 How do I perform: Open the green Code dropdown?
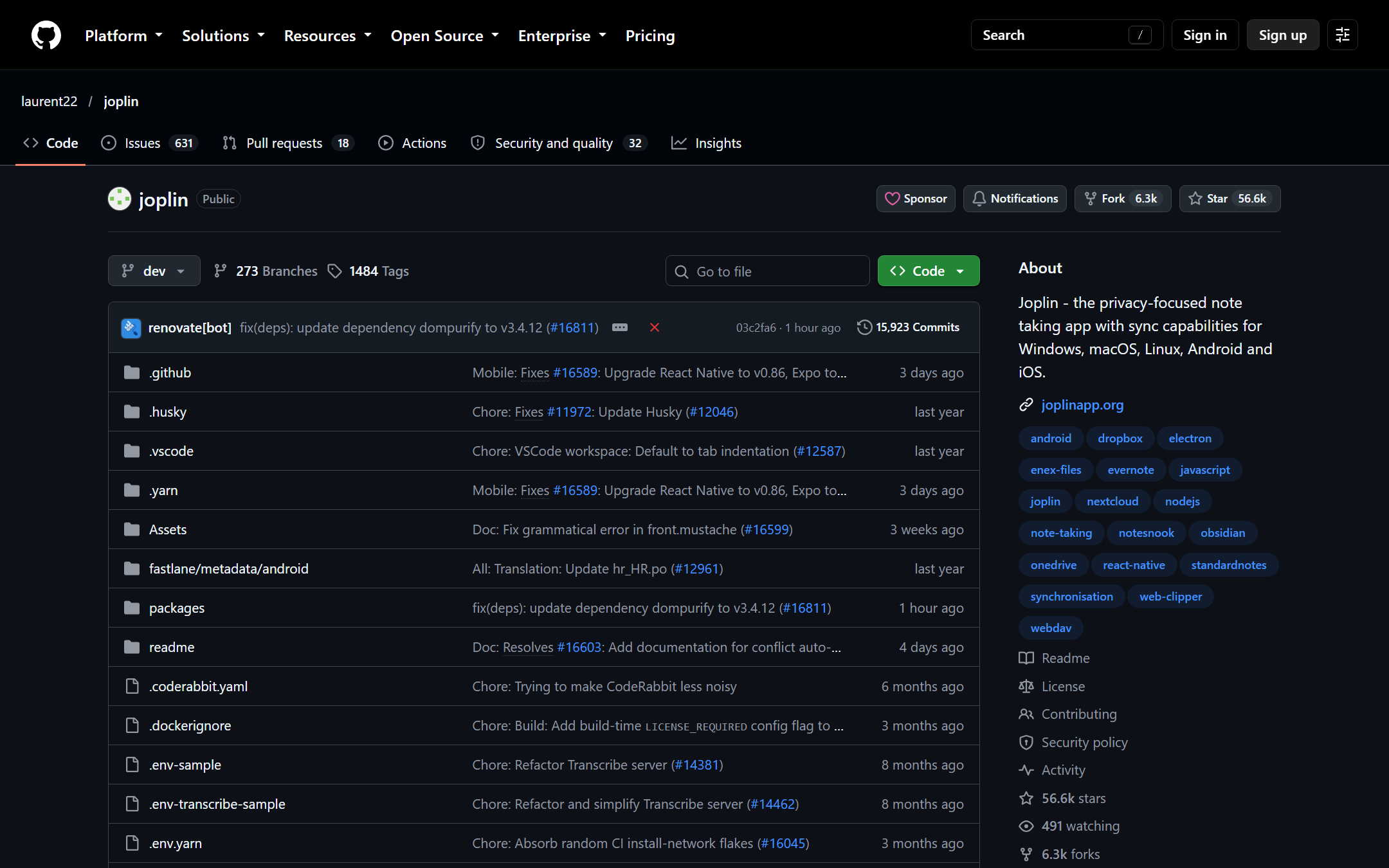pos(929,271)
